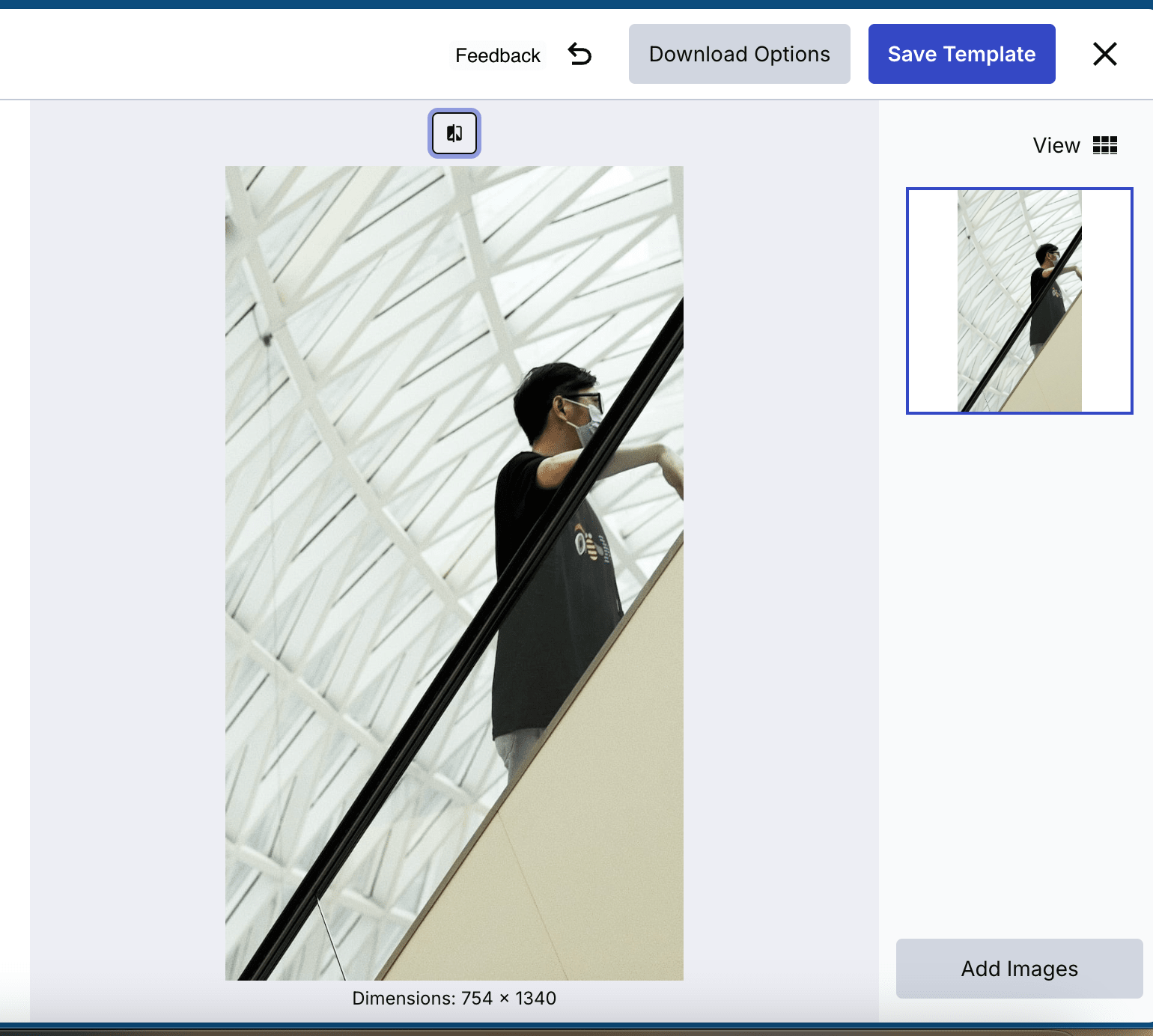Click the main escalator image preview
This screenshot has height=1036, width=1153.
click(x=454, y=573)
